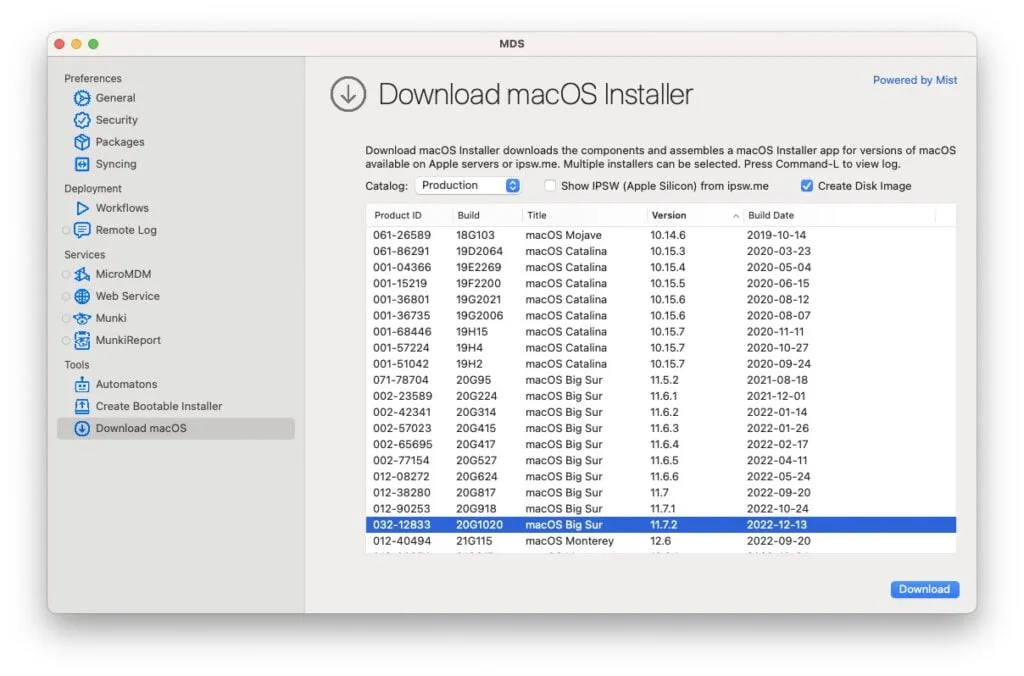Click the MicroMDM service icon

(x=82, y=274)
